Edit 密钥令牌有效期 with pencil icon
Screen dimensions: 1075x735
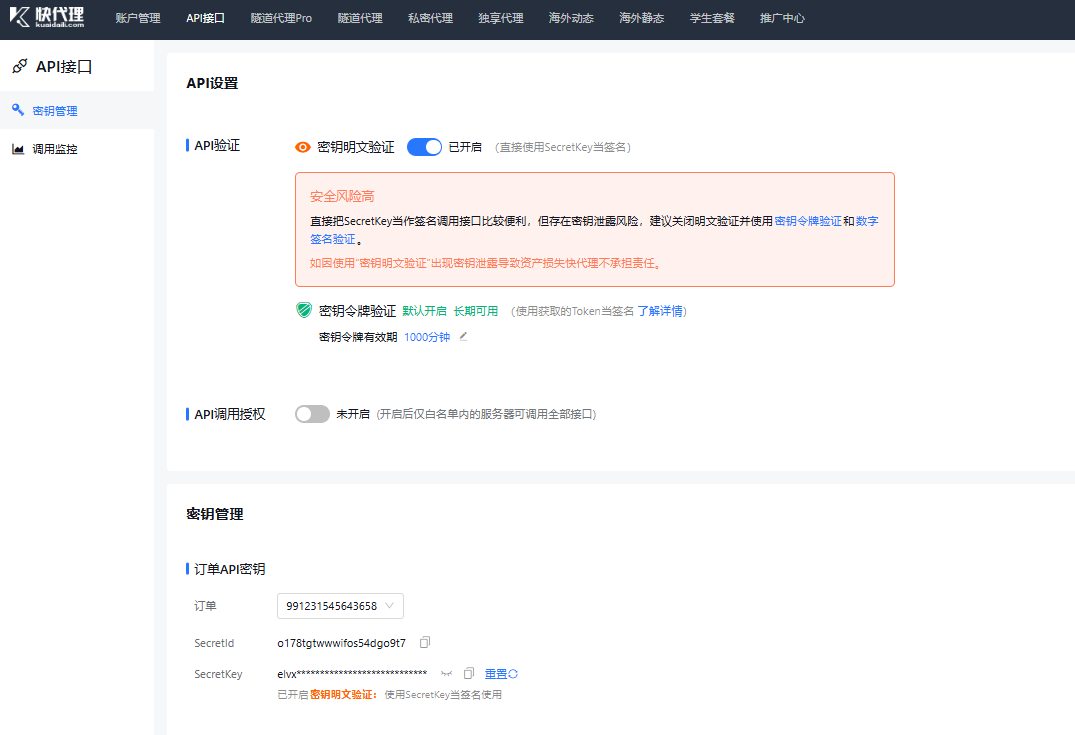pyautogui.click(x=463, y=337)
